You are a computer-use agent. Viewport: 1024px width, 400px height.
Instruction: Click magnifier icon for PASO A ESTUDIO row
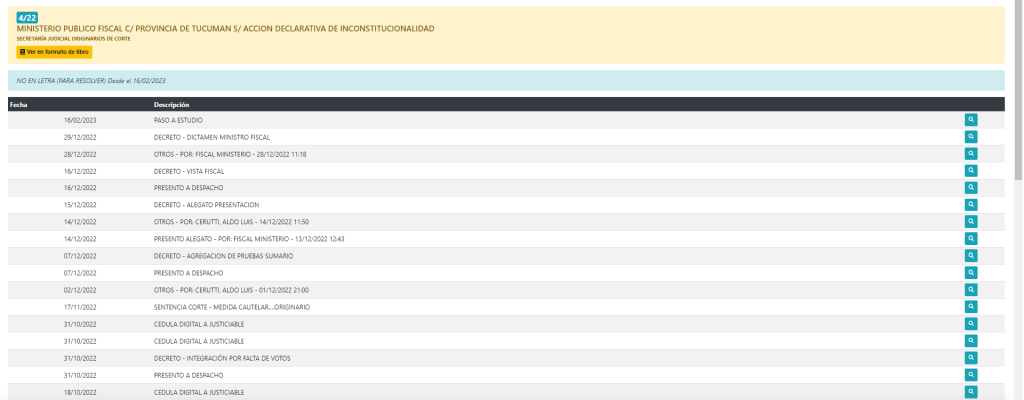tap(971, 120)
